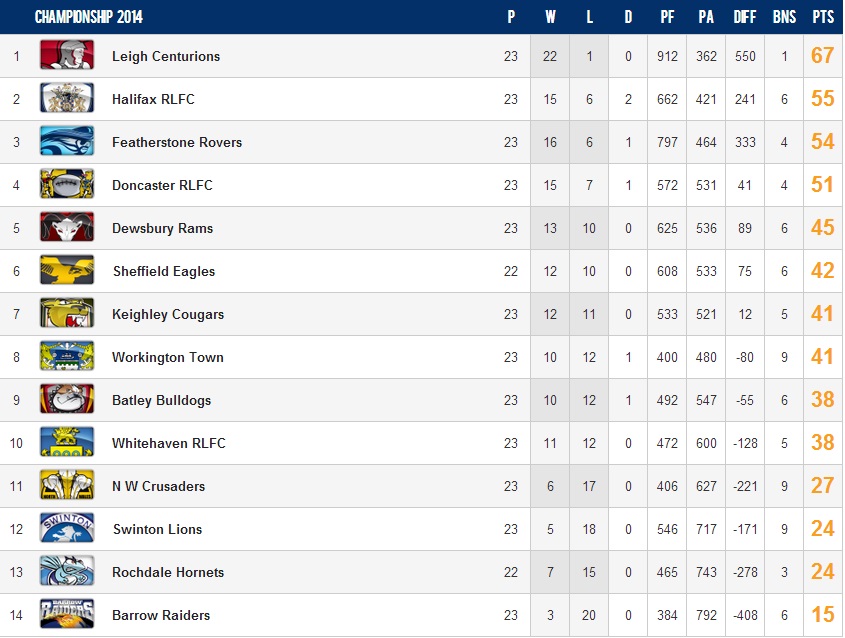Select the Featherstone Rovers logo
845x638 pixels.
[x=67, y=142]
